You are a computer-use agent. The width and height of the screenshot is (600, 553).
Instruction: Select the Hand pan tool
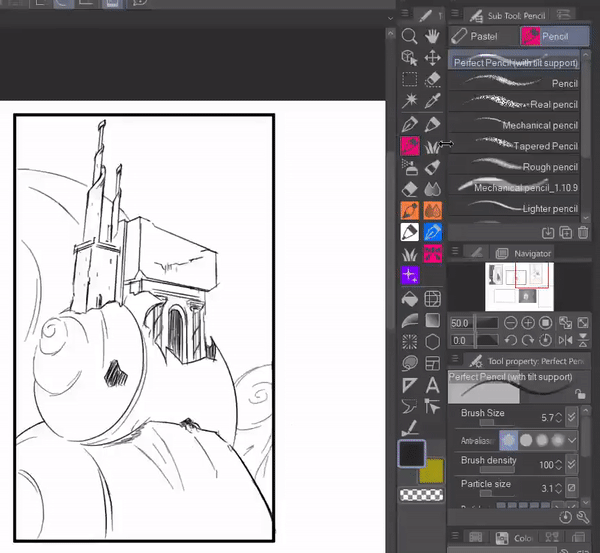(432, 36)
